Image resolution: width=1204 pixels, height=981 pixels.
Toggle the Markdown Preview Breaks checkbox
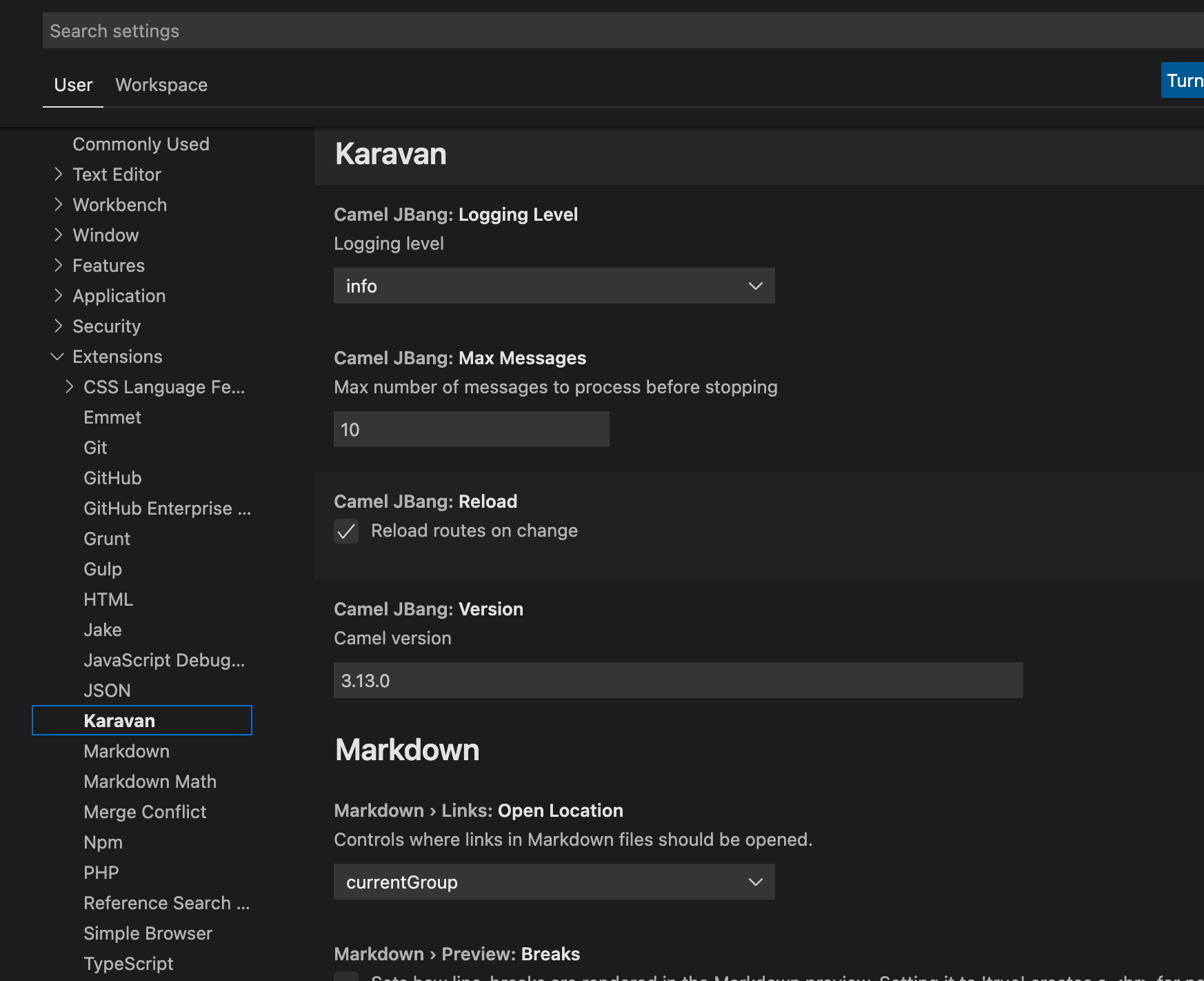[x=346, y=978]
